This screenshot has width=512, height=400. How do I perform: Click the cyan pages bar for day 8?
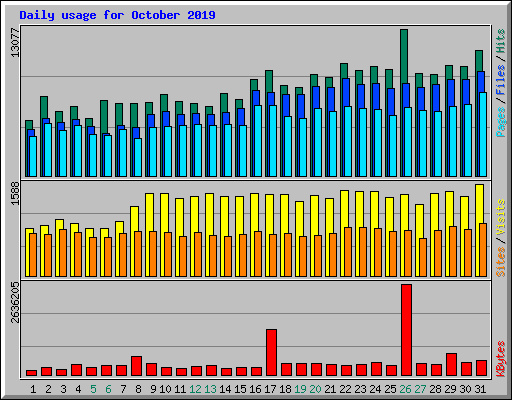coord(138,157)
